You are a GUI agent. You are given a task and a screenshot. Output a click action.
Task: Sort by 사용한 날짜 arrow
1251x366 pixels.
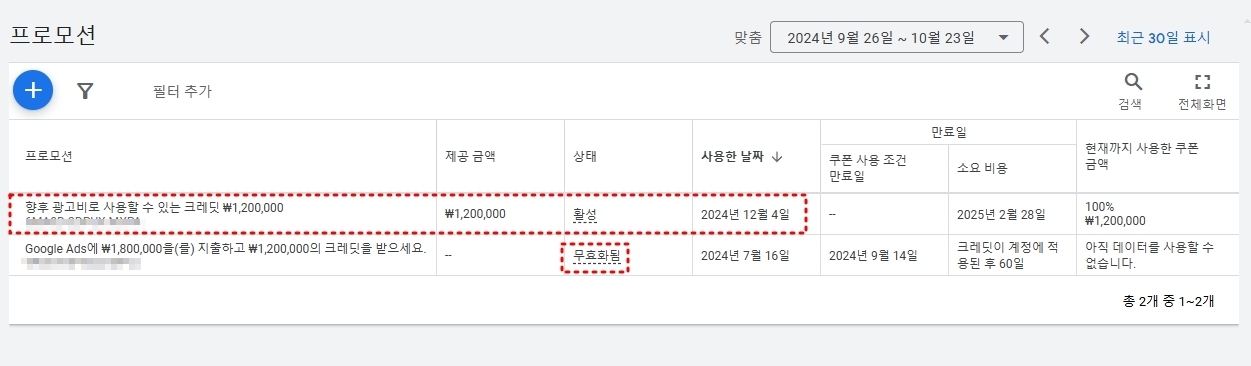click(777, 157)
